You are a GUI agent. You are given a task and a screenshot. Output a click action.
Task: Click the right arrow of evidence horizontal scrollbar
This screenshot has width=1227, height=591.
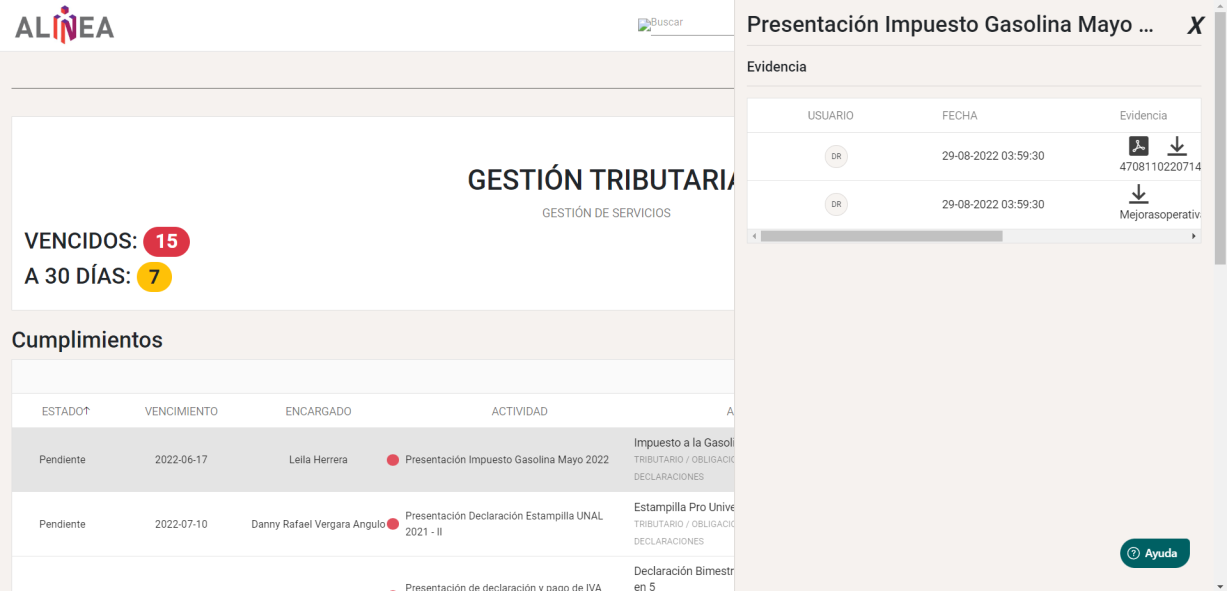point(1194,236)
